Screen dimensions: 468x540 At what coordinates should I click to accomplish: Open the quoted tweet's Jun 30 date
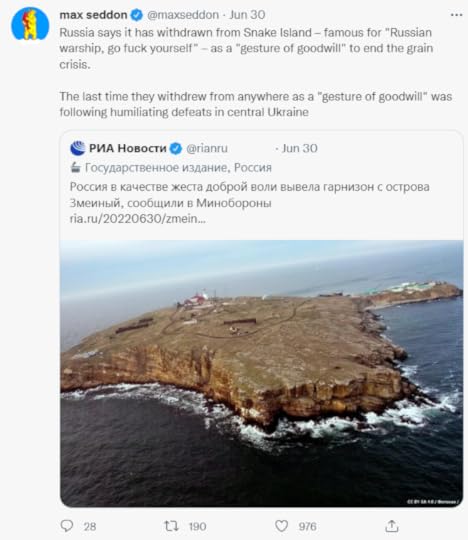click(x=300, y=148)
